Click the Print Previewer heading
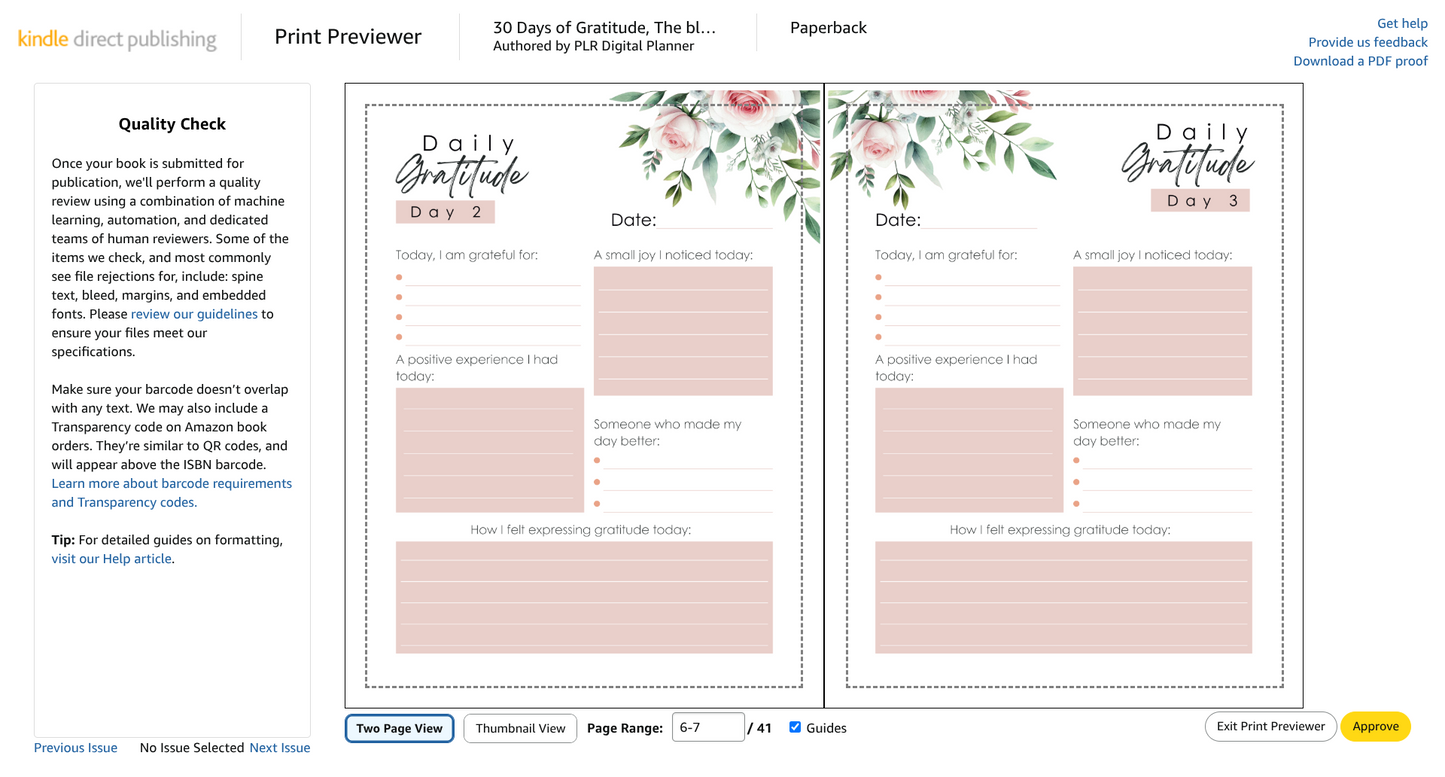Image resolution: width=1445 pixels, height=777 pixels. (x=346, y=36)
